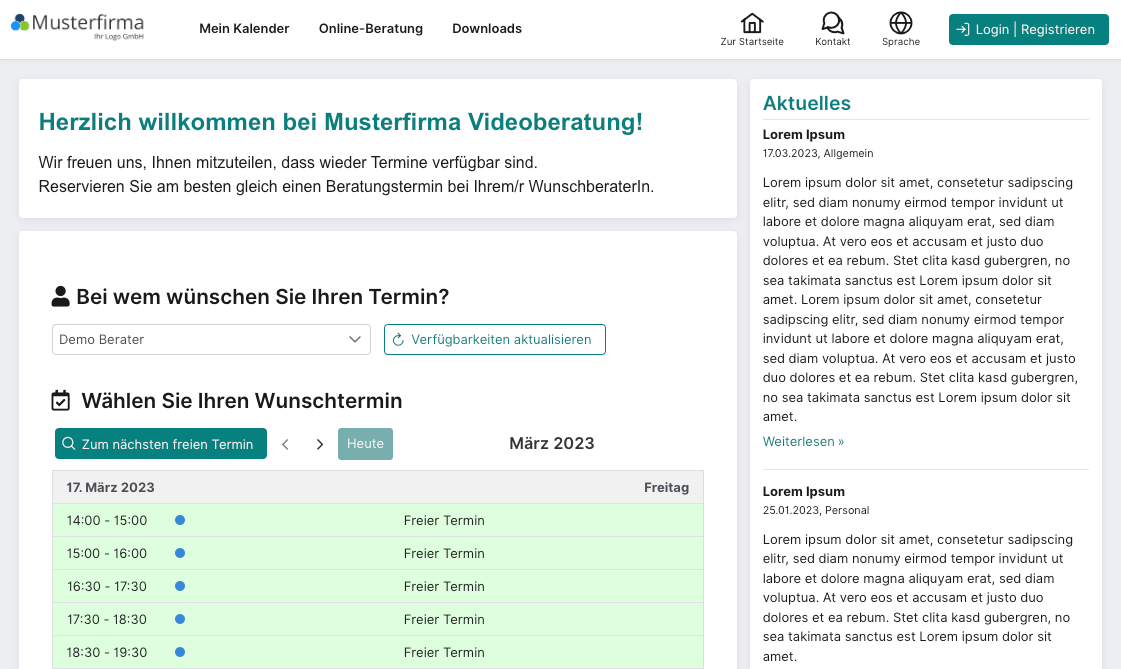Switch to the Online-Beratung section

pos(371,28)
